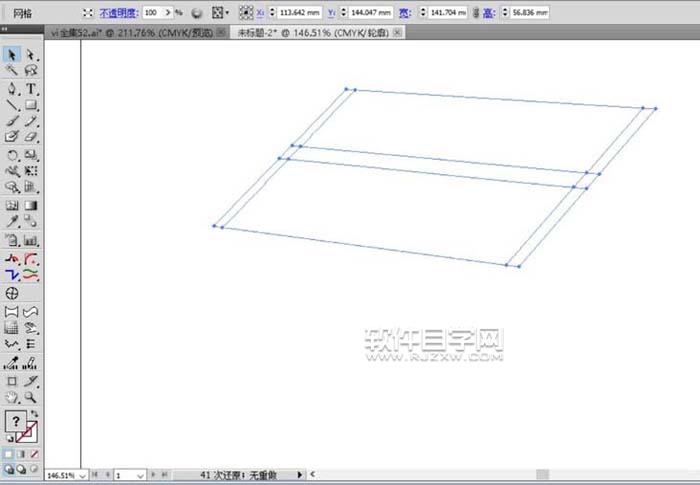Activate the stroke color box

pos(31,432)
